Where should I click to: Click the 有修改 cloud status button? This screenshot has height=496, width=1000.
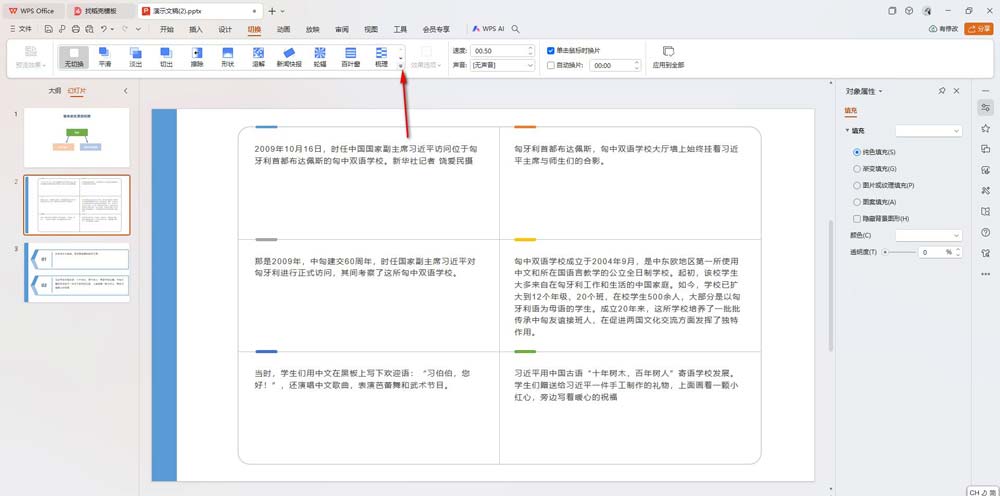(943, 29)
